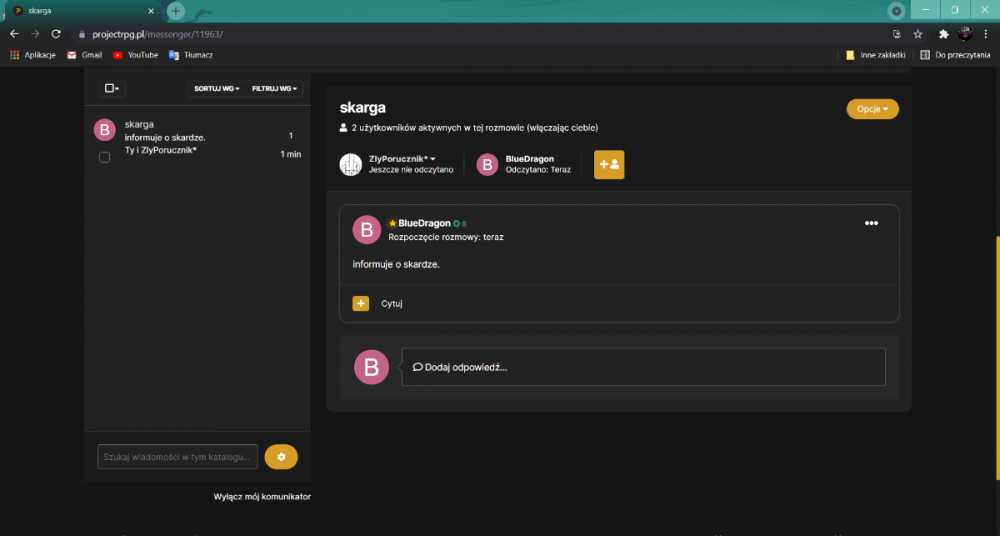Click the BlueDragon avatar in message list
Viewport: 1000px width, 536px height.
pos(105,129)
